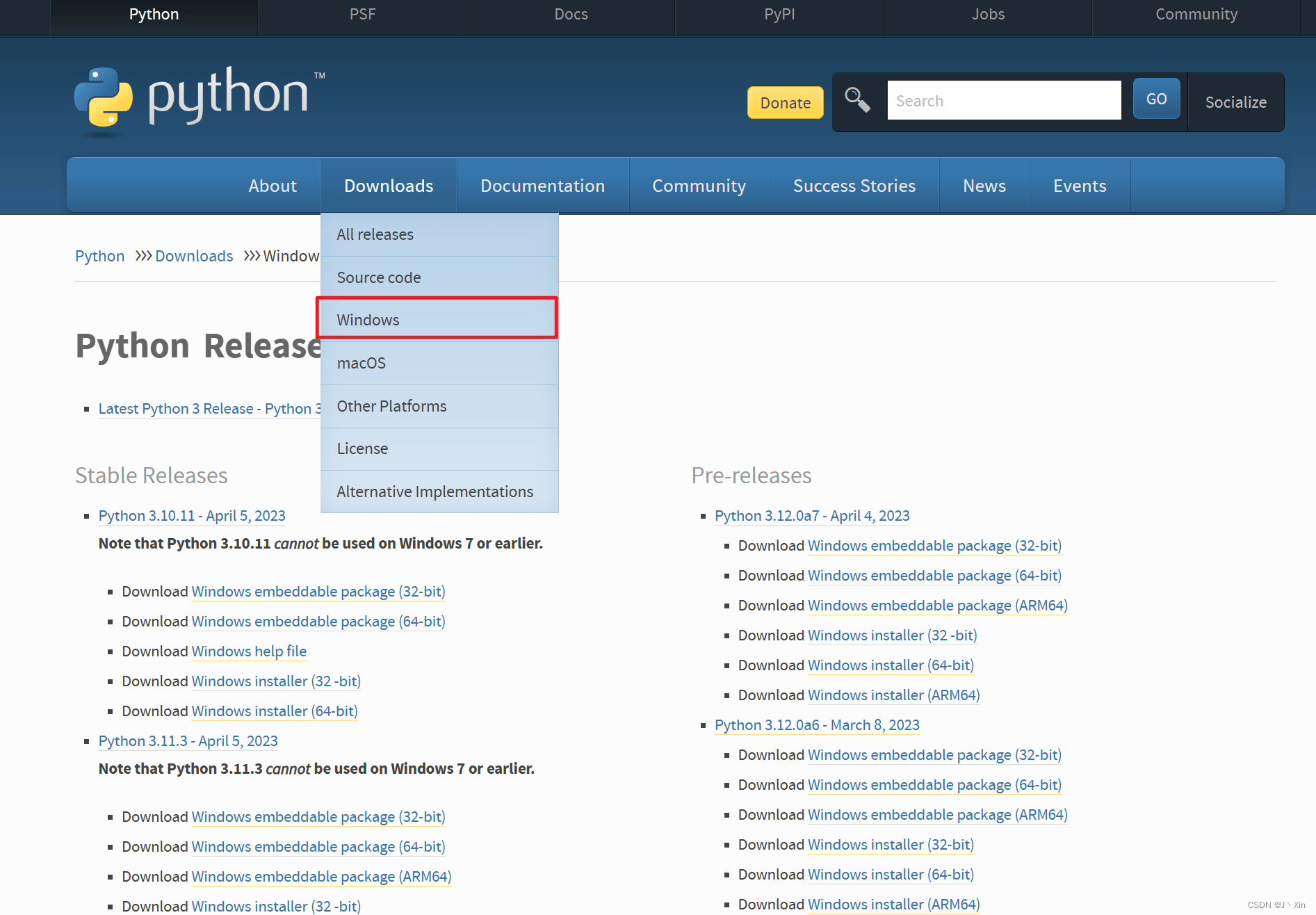Download 3.12.0a7 Windows installer (64-bit)
The image size is (1316, 915).
click(x=891, y=665)
